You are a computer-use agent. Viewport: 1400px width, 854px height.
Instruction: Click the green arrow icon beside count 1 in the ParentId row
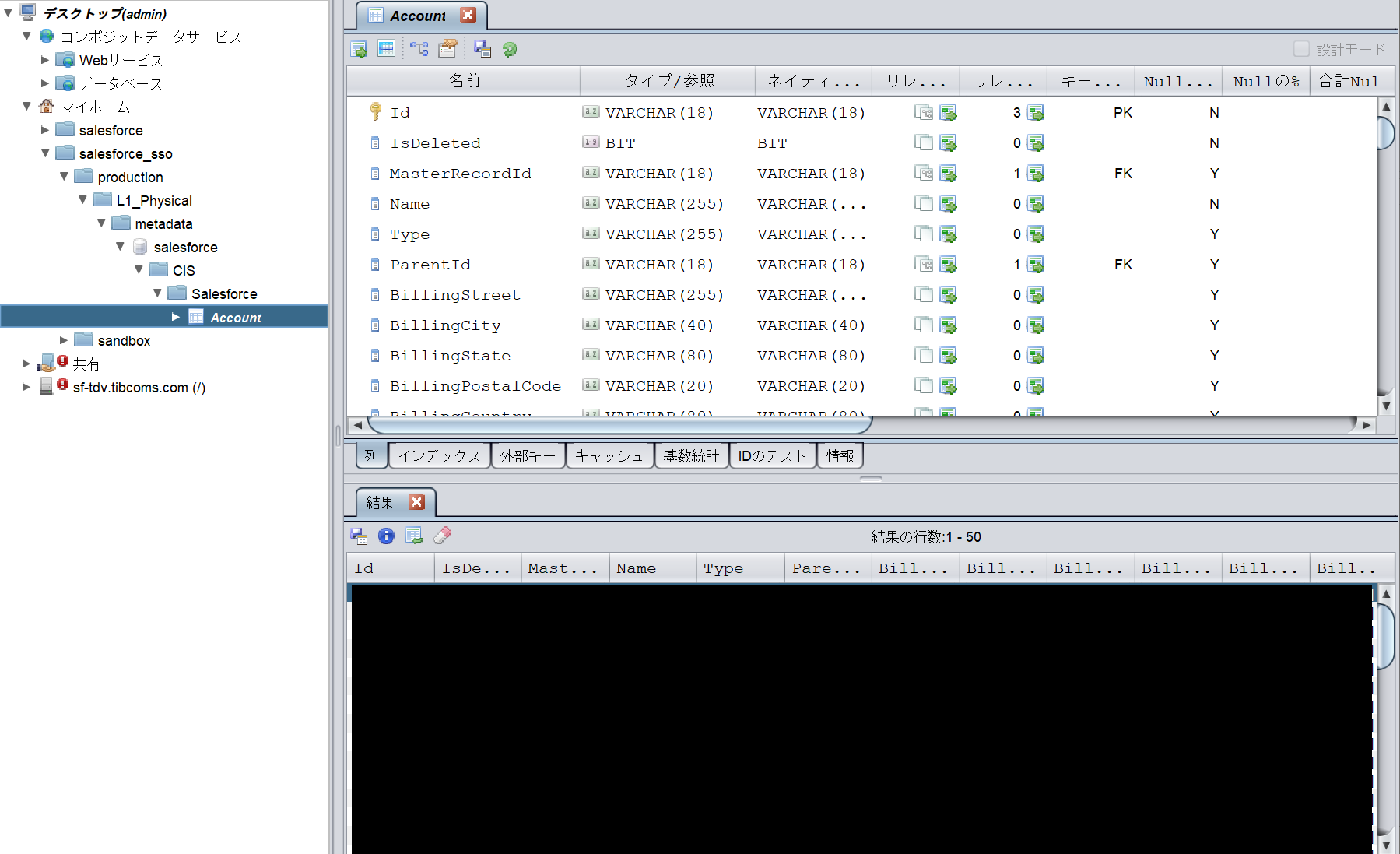pyautogui.click(x=1036, y=265)
